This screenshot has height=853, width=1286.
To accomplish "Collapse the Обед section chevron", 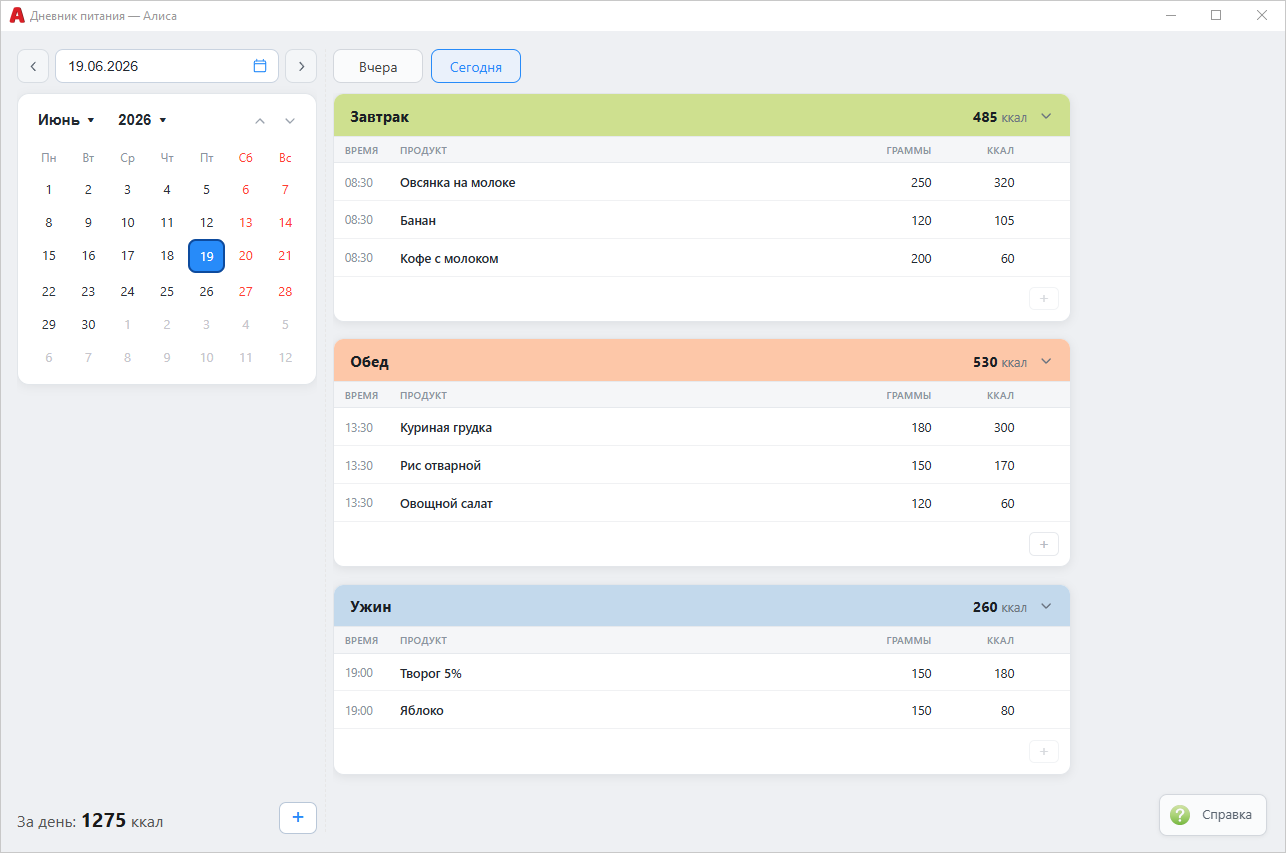I will tap(1046, 361).
